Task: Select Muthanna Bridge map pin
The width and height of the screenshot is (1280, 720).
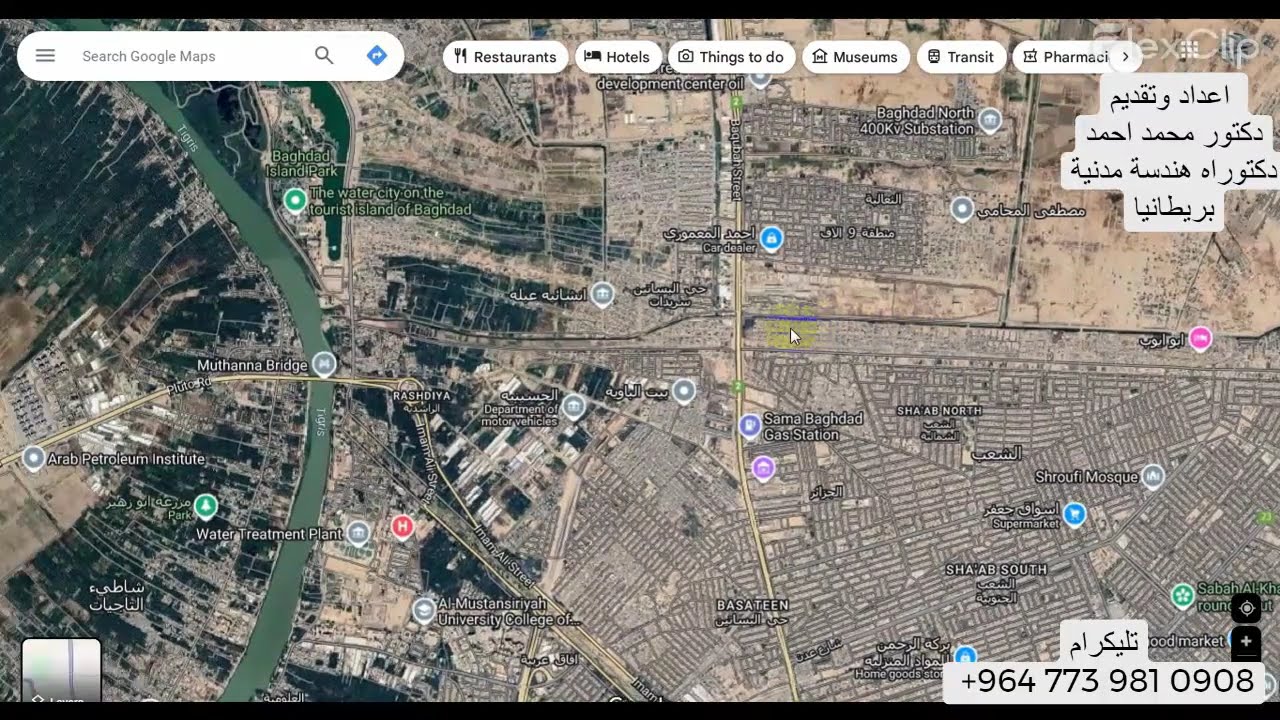Action: click(x=324, y=364)
